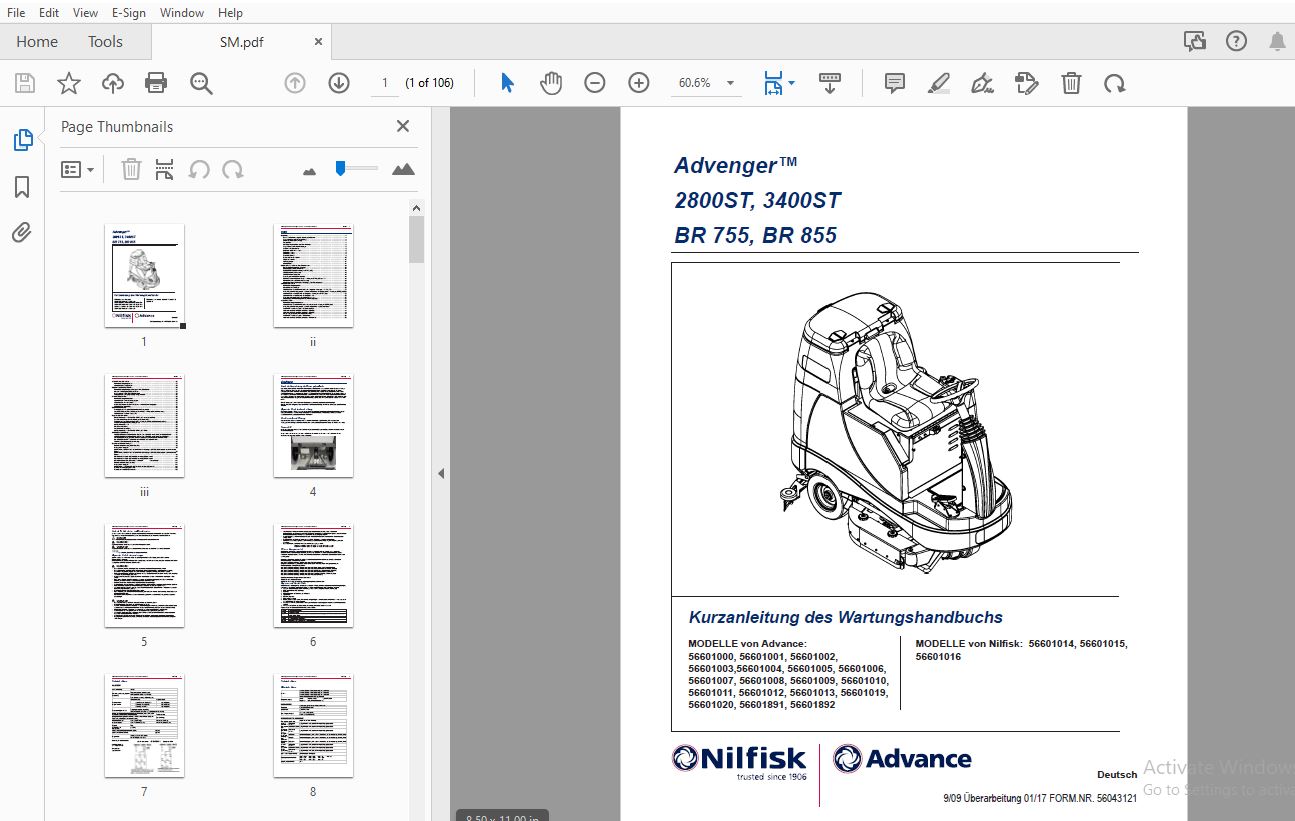The width and height of the screenshot is (1295, 821).
Task: Switch to the Home tab
Action: point(37,41)
